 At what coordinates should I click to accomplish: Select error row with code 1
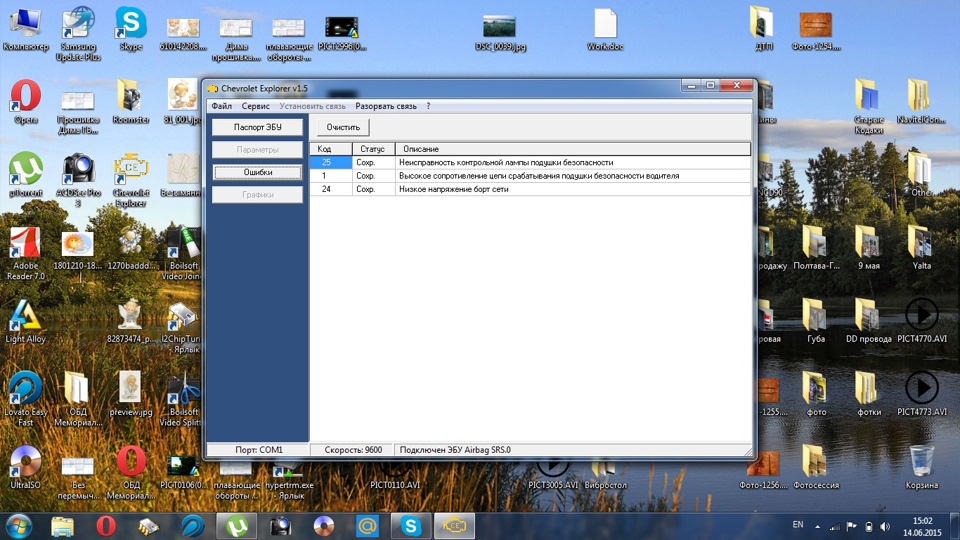point(530,176)
